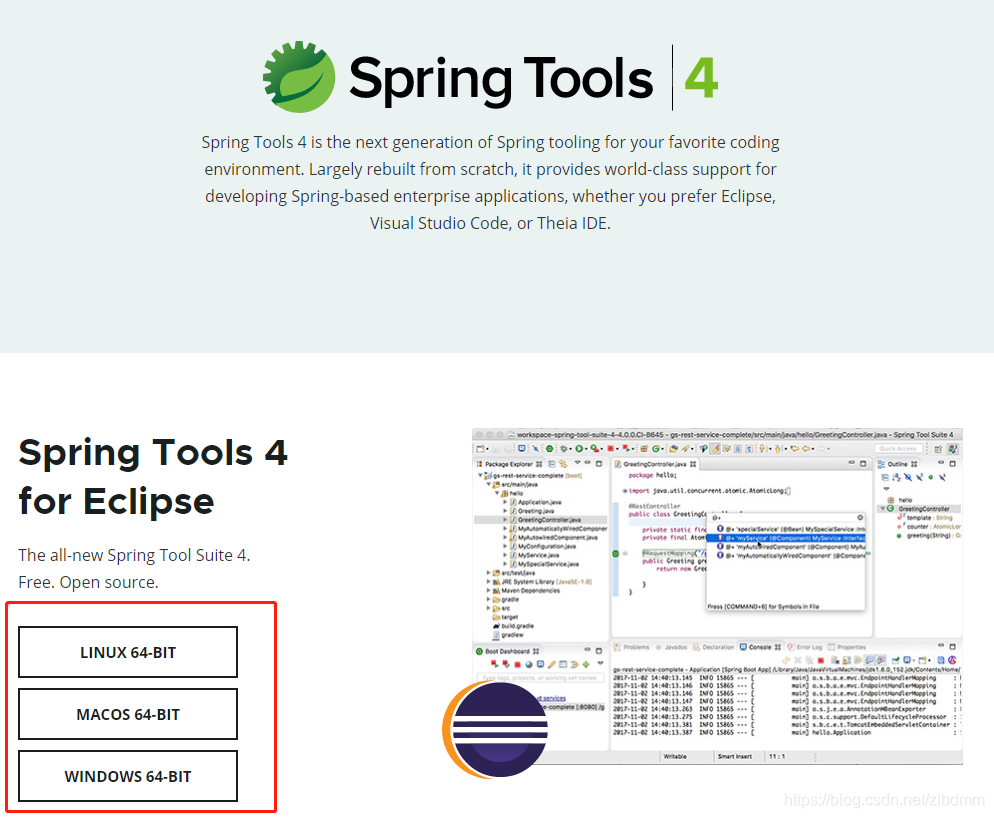Click the pencil edit icon in Boot Dashboard
This screenshot has width=994, height=818.
coord(552,665)
